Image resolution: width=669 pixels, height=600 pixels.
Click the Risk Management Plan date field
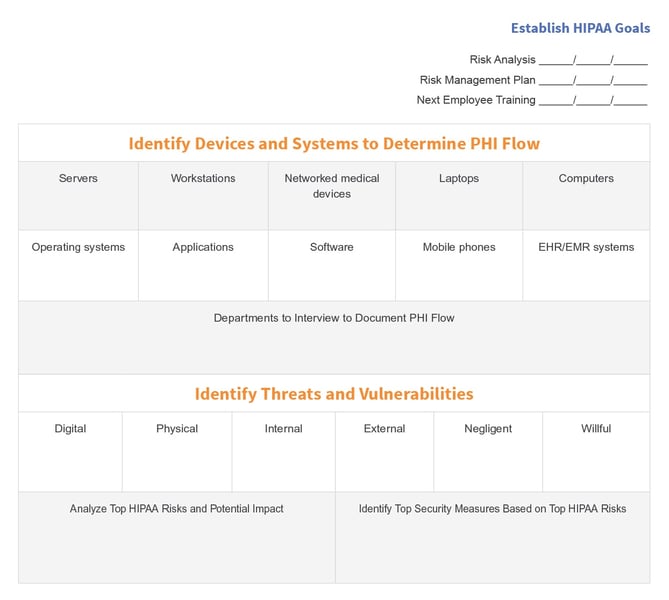tap(592, 80)
